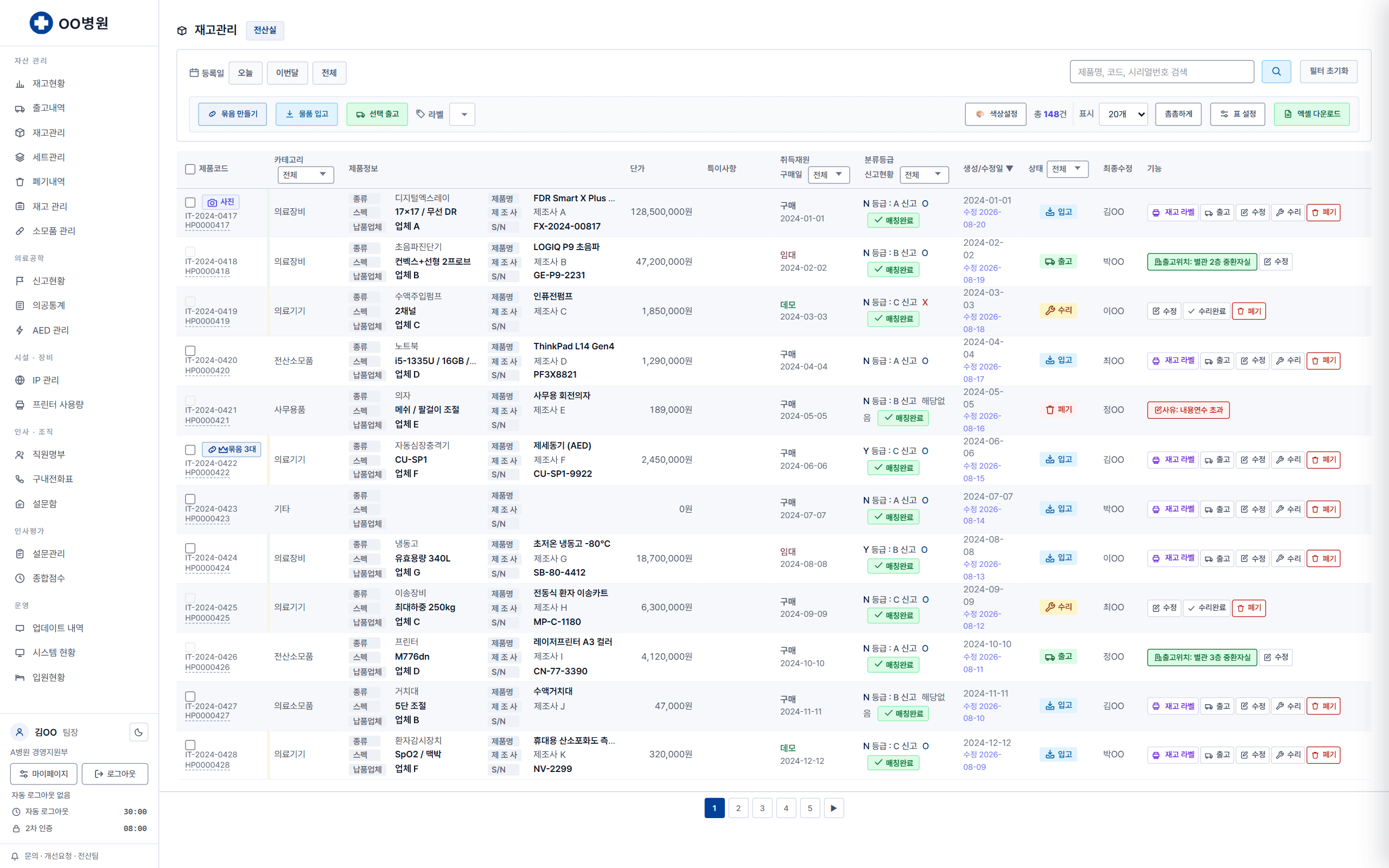Toggle the select-all header checkbox

pos(190,169)
